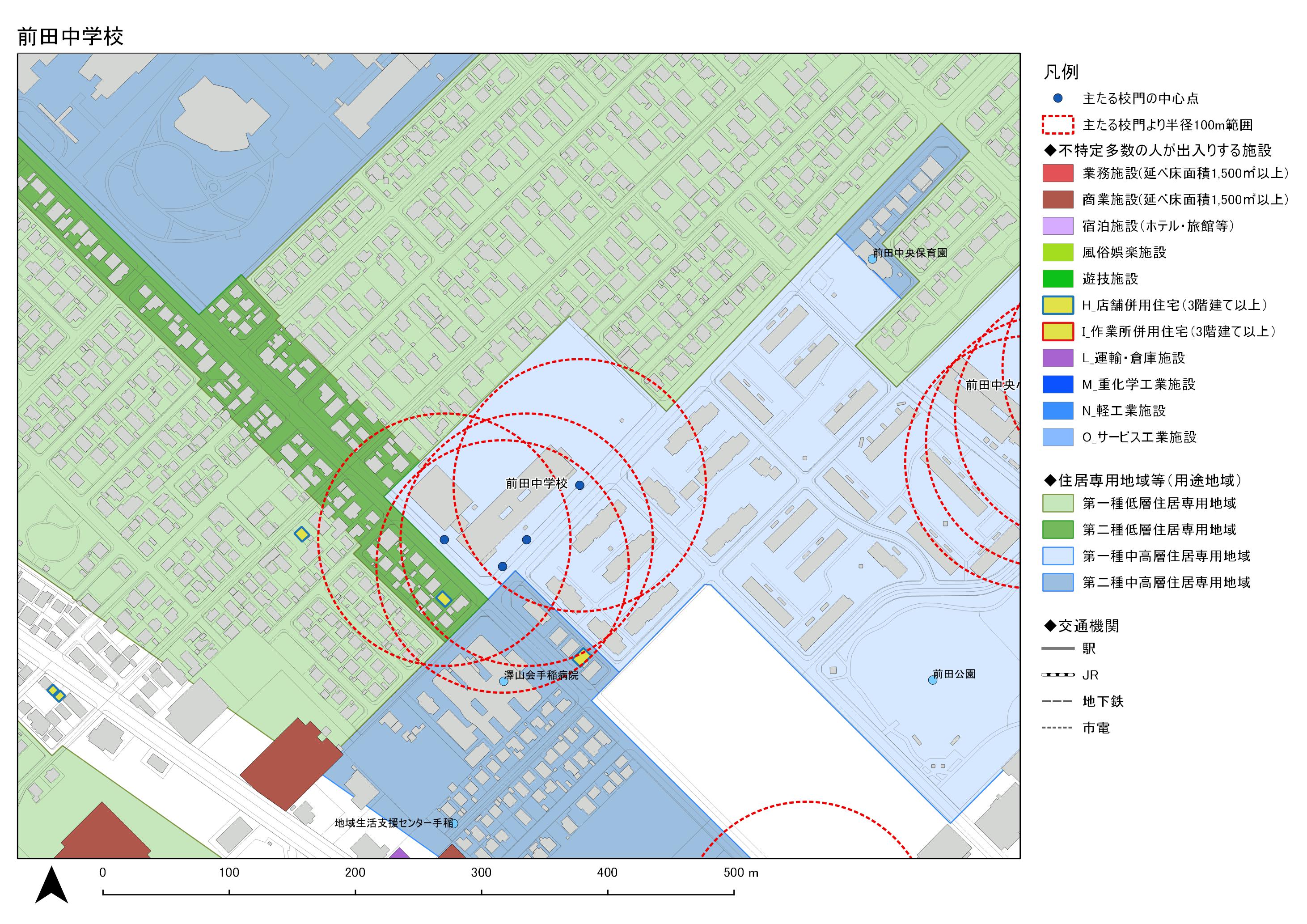
Task: Click the blue dot legend symbol for 主たる校門の中心点
Action: (1057, 98)
